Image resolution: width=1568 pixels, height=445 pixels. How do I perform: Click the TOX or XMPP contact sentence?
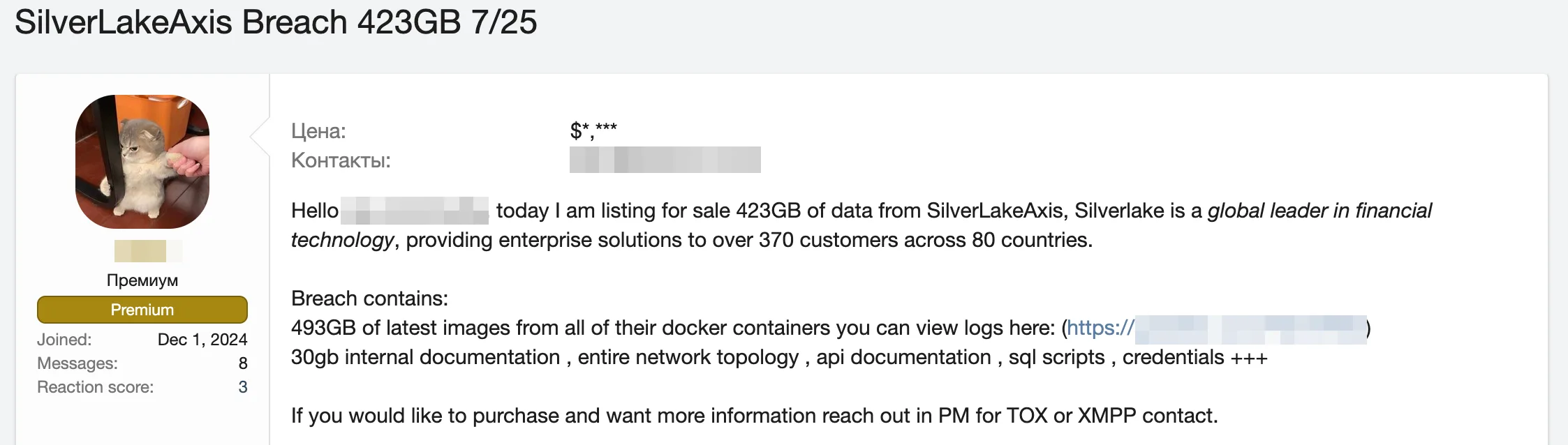point(755,416)
